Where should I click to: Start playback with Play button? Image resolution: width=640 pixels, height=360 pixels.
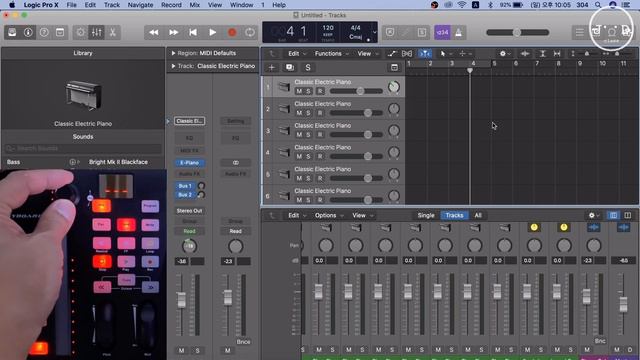click(x=213, y=32)
